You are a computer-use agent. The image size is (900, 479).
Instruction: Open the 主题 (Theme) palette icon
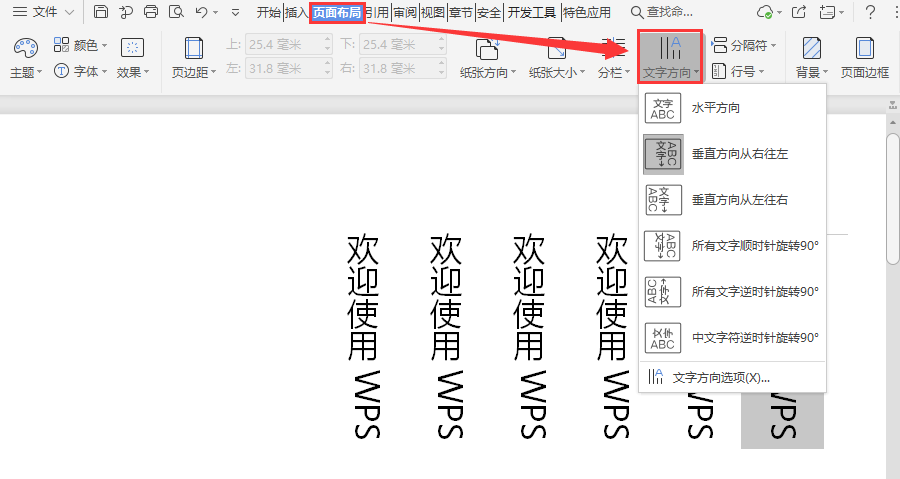tap(26, 49)
